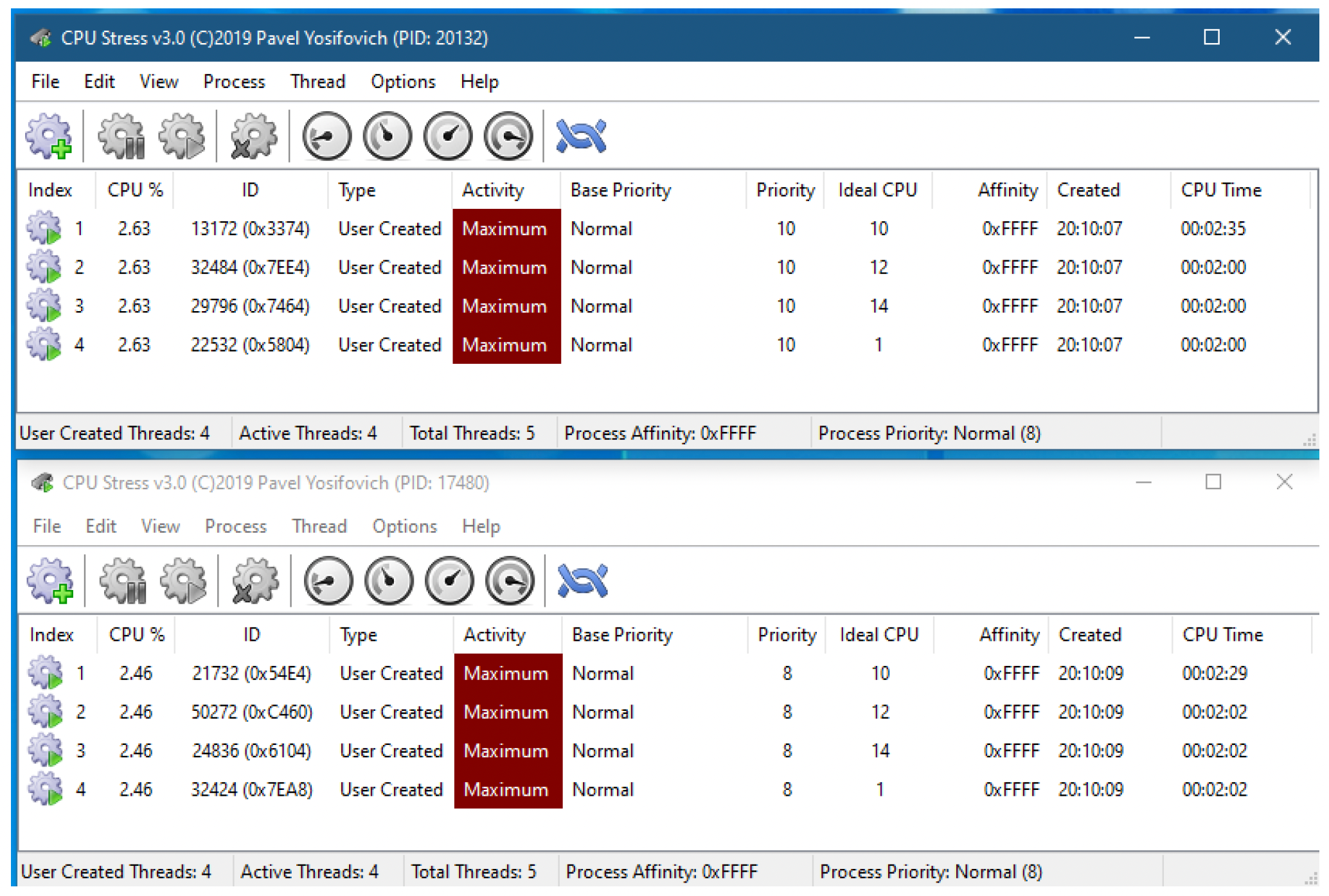Set low activity gauge in PID 17480 window
Image resolution: width=1329 pixels, height=896 pixels.
(328, 580)
